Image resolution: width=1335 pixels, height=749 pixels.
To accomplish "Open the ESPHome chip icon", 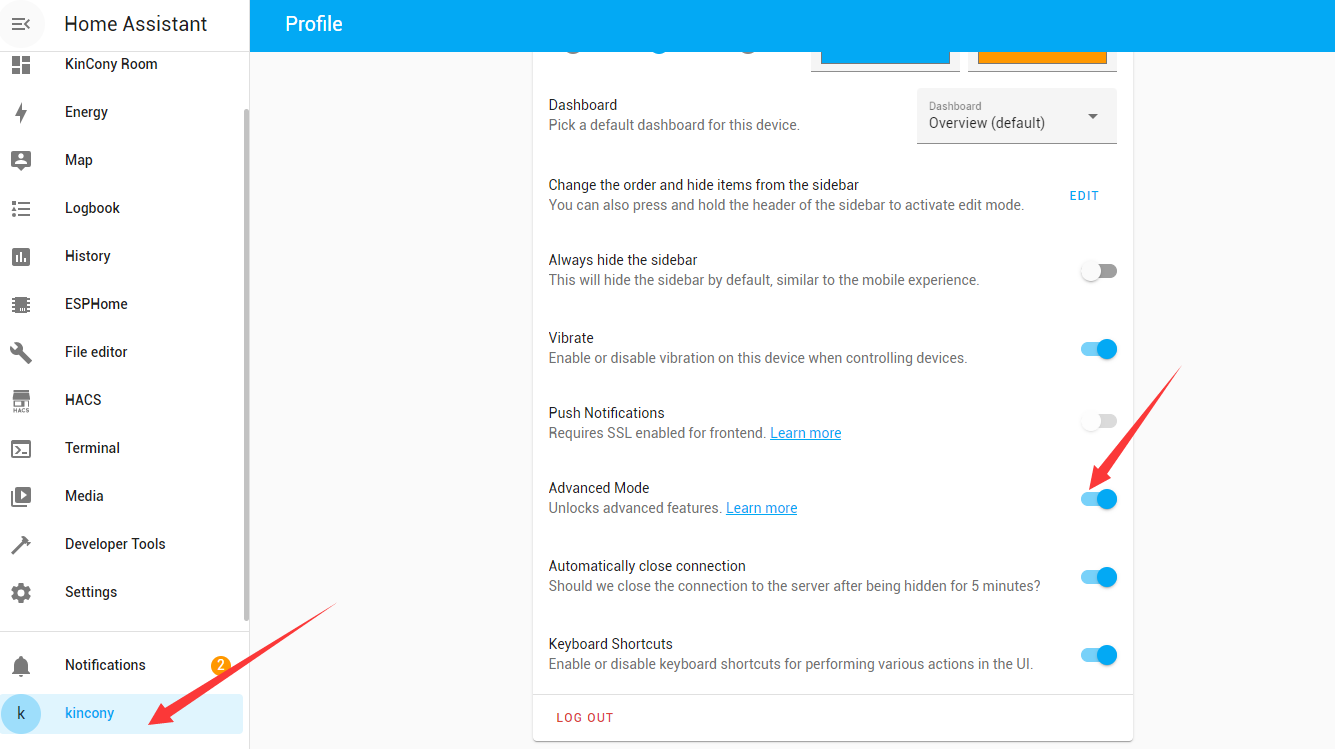I will tap(21, 304).
